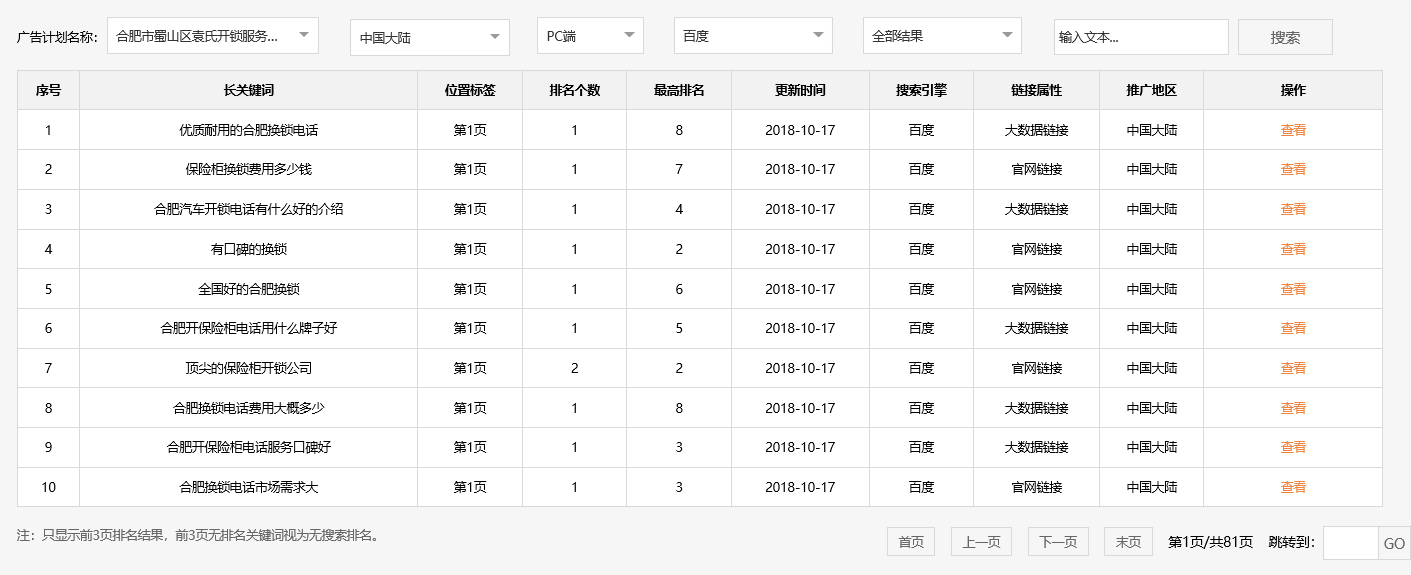Click the 最高排名 column header
This screenshot has width=1411, height=575.
679,90
